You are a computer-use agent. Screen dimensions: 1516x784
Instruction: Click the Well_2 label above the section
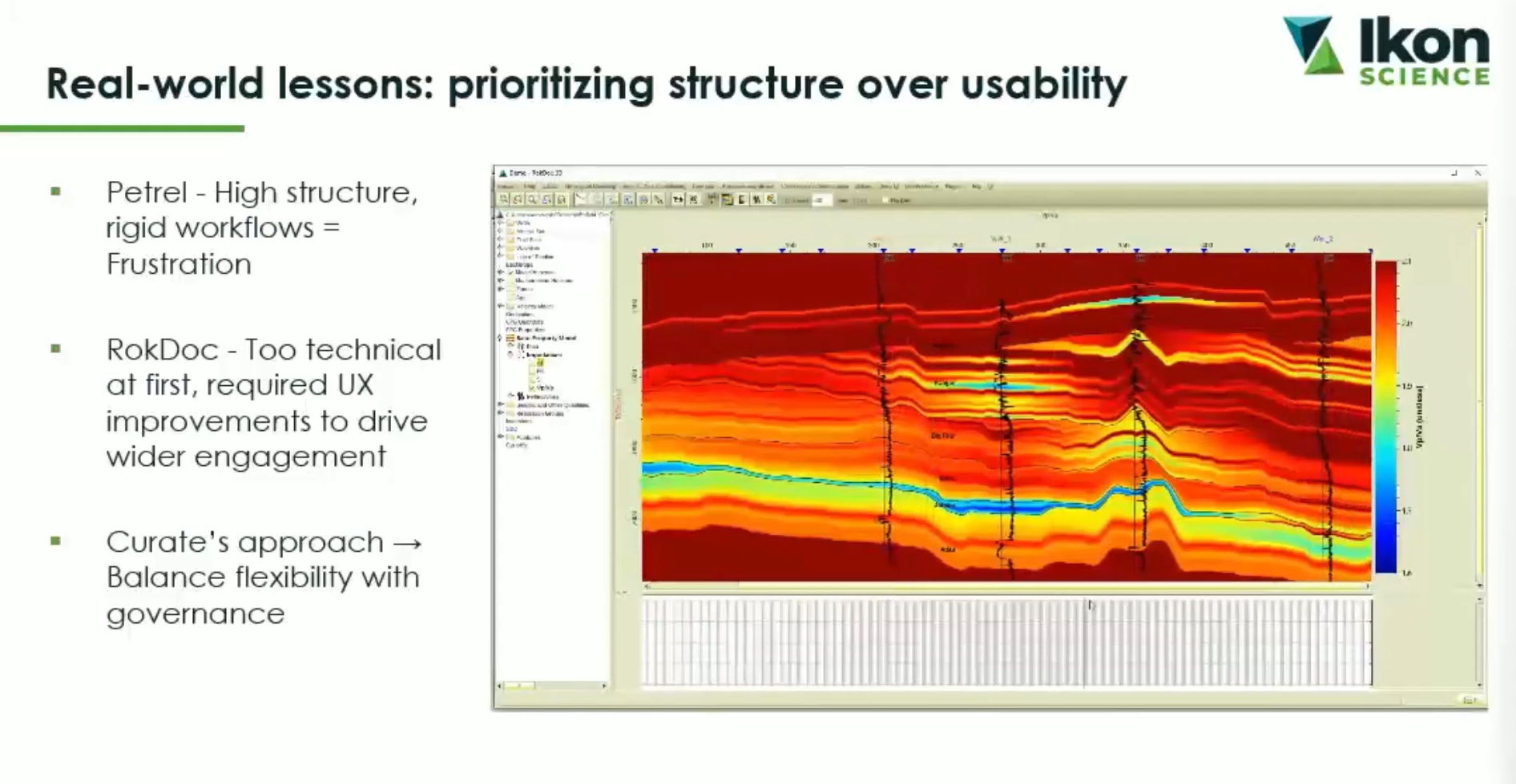1322,239
